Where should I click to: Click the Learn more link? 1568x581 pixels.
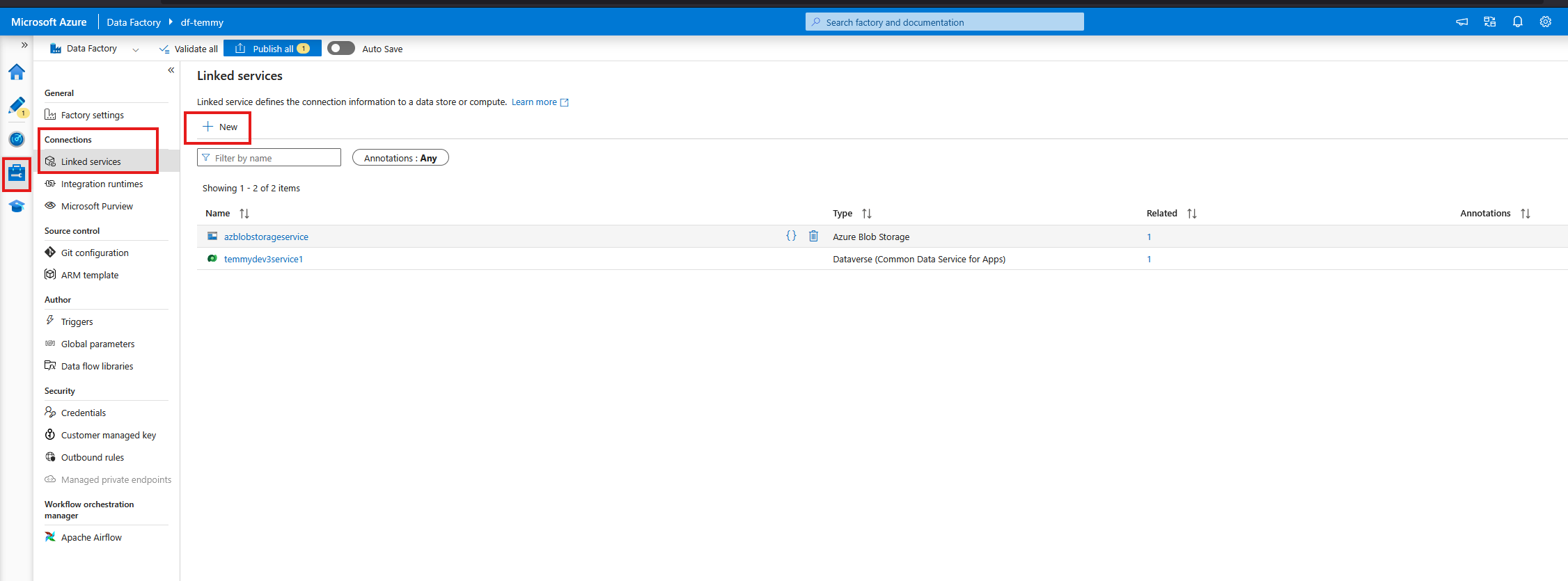coord(534,102)
